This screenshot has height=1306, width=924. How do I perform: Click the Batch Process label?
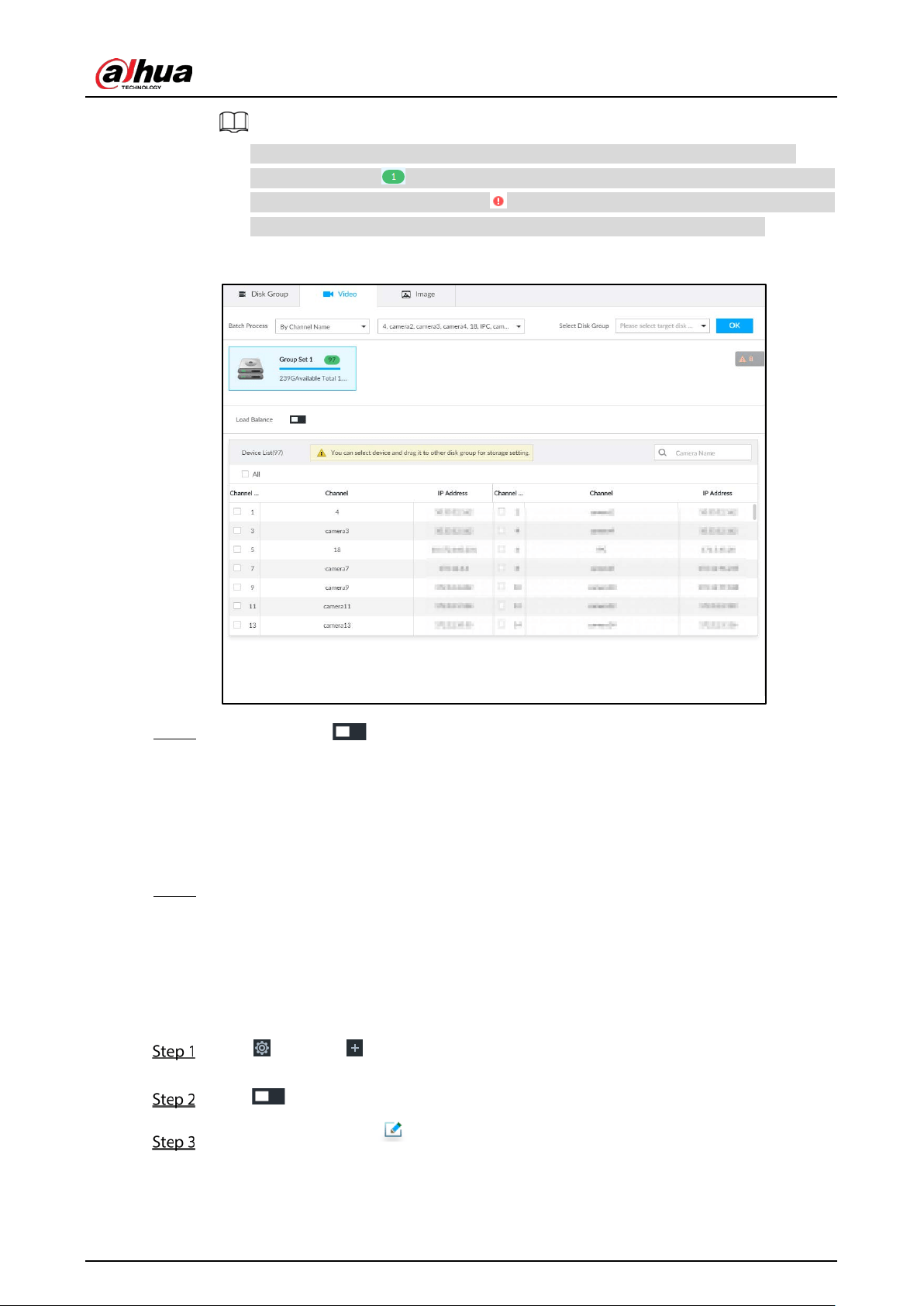248,326
